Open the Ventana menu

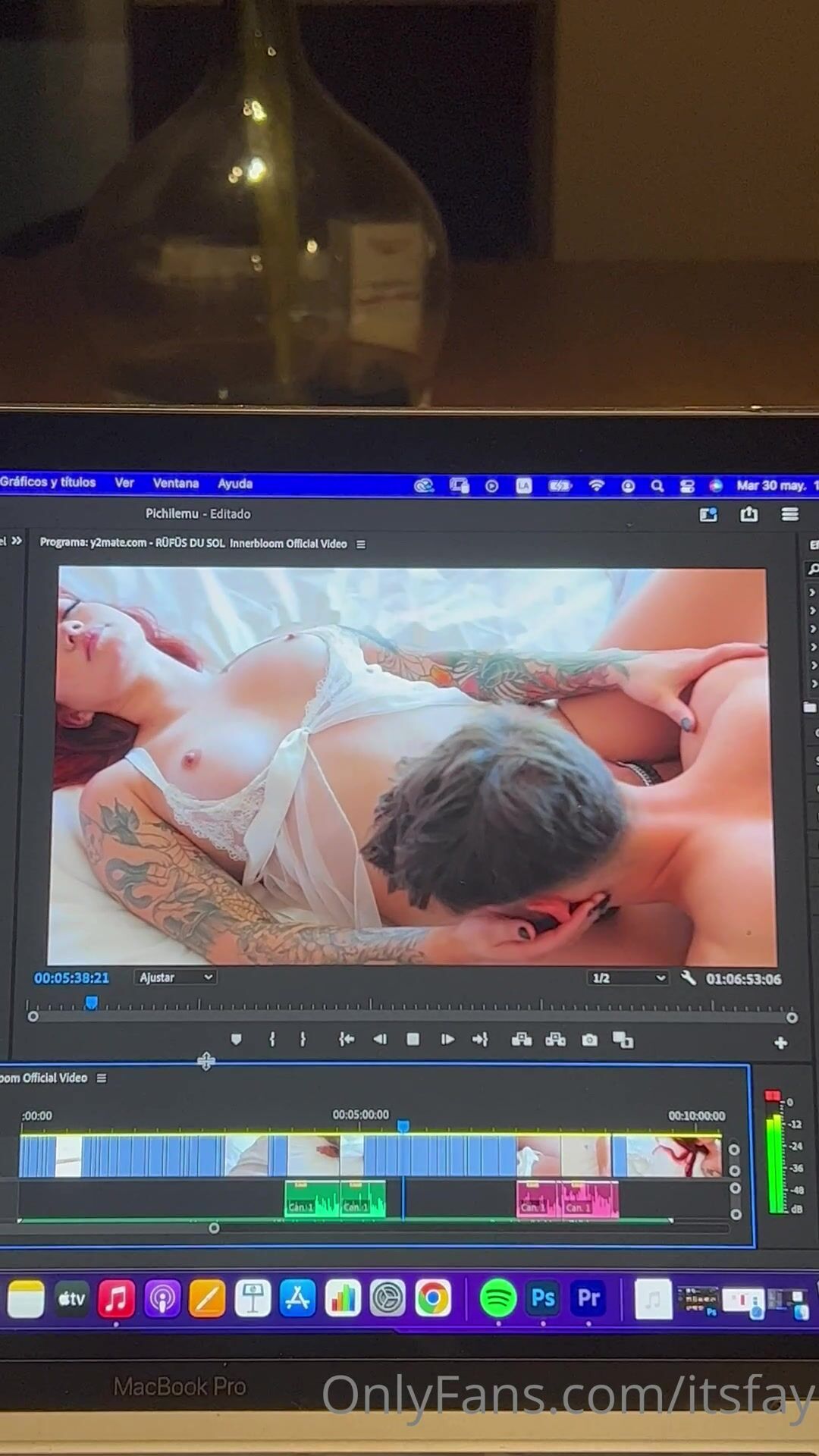click(175, 483)
